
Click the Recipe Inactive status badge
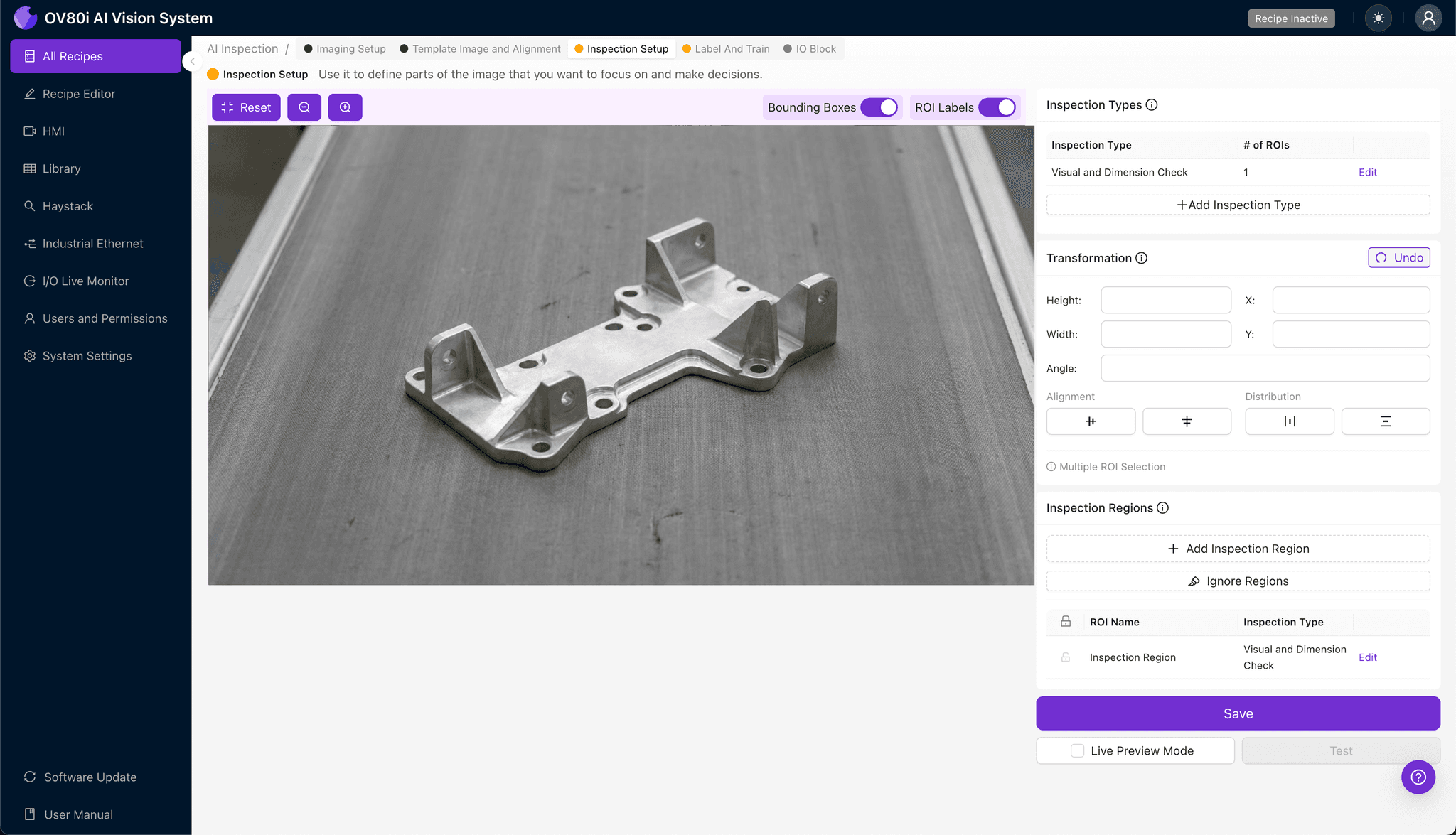point(1291,18)
